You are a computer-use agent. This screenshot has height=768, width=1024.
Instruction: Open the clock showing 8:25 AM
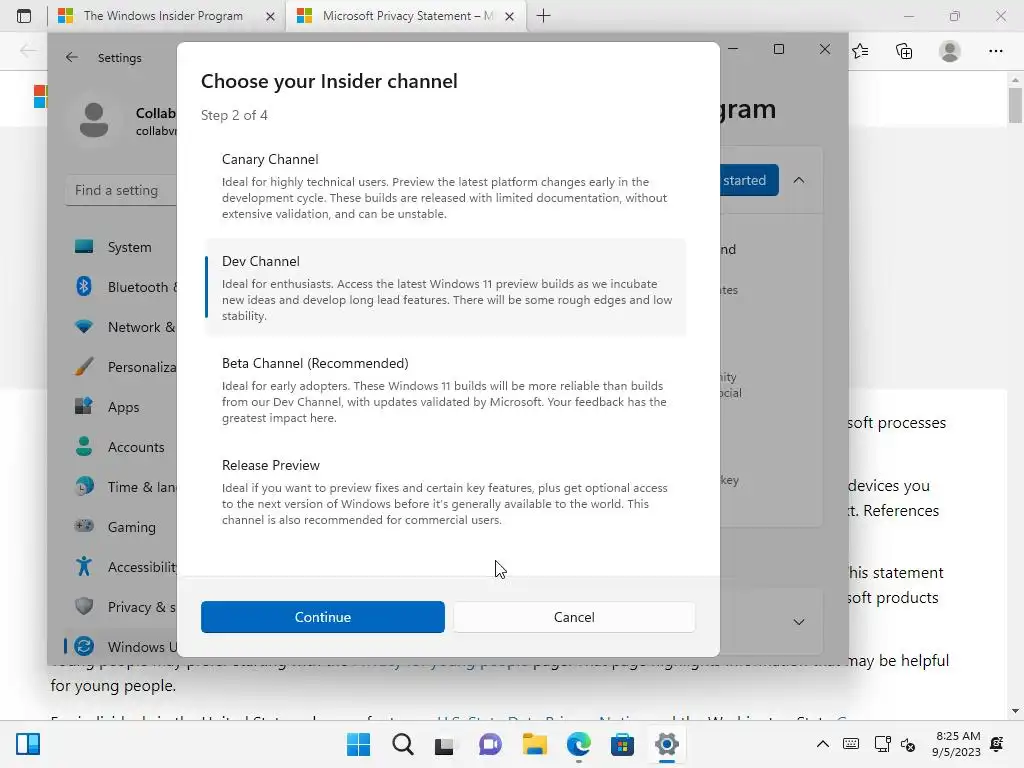[956, 744]
